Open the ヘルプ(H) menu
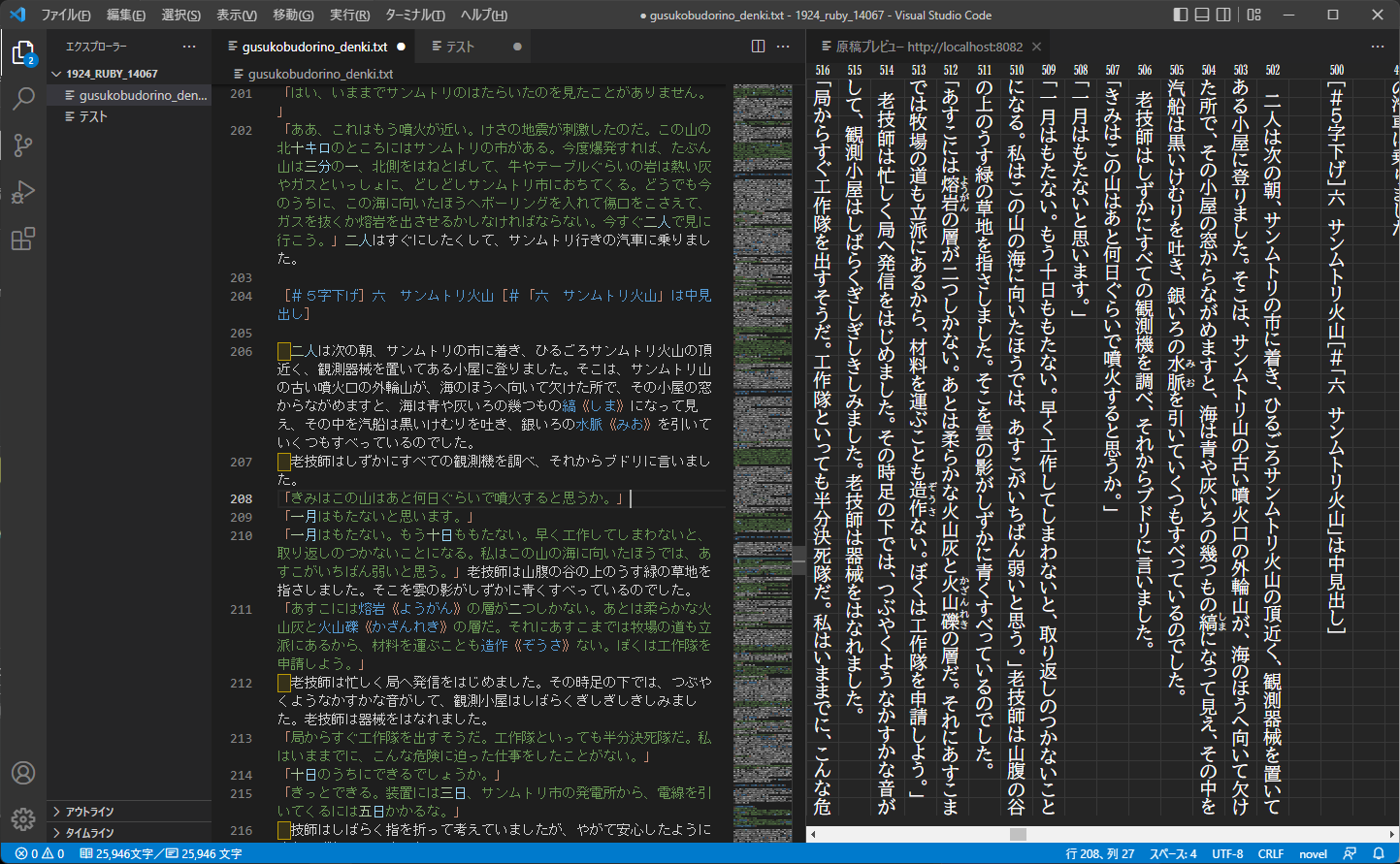The width and height of the screenshot is (1400, 864). 483,15
